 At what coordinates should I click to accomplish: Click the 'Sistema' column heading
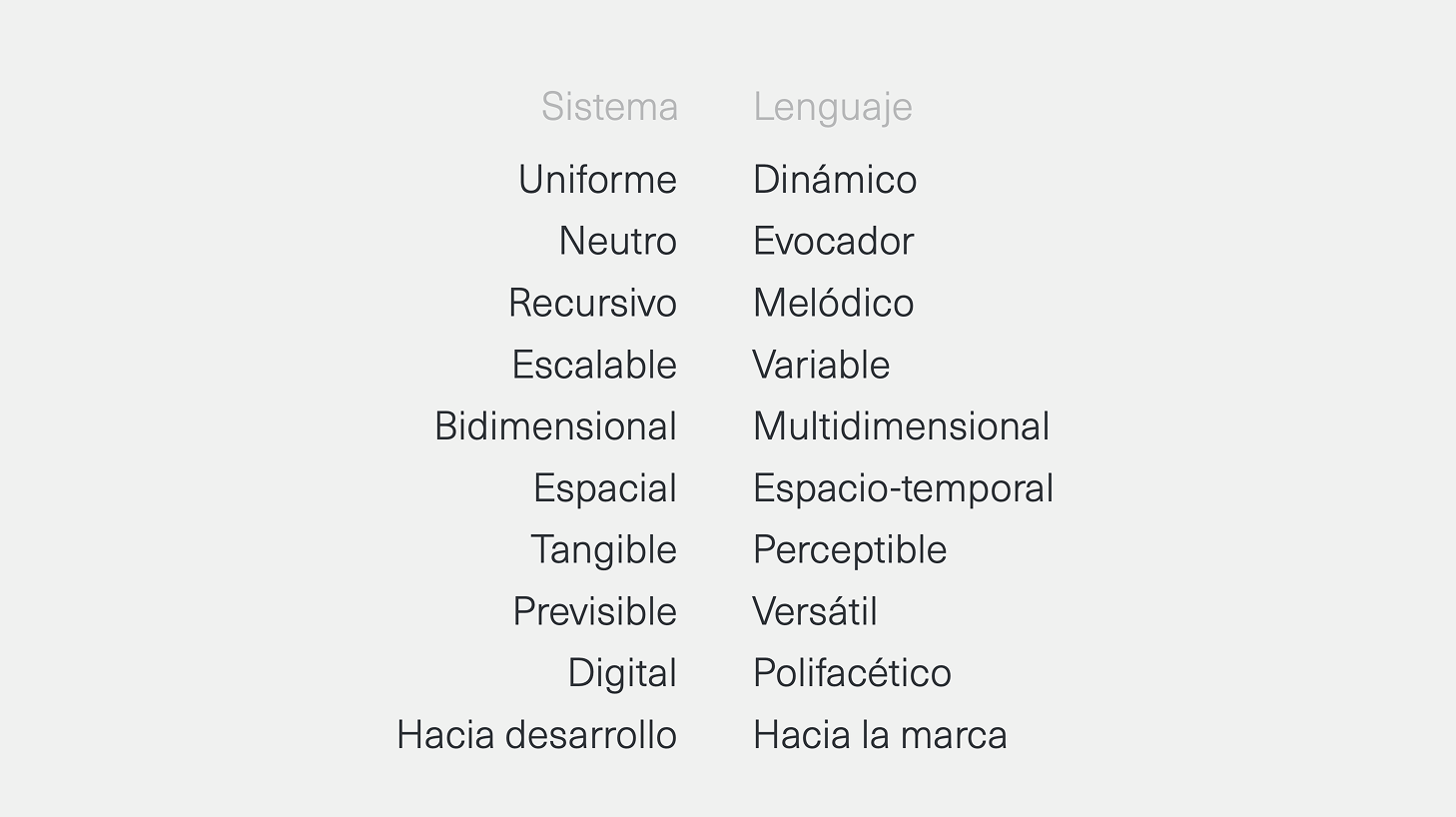609,107
